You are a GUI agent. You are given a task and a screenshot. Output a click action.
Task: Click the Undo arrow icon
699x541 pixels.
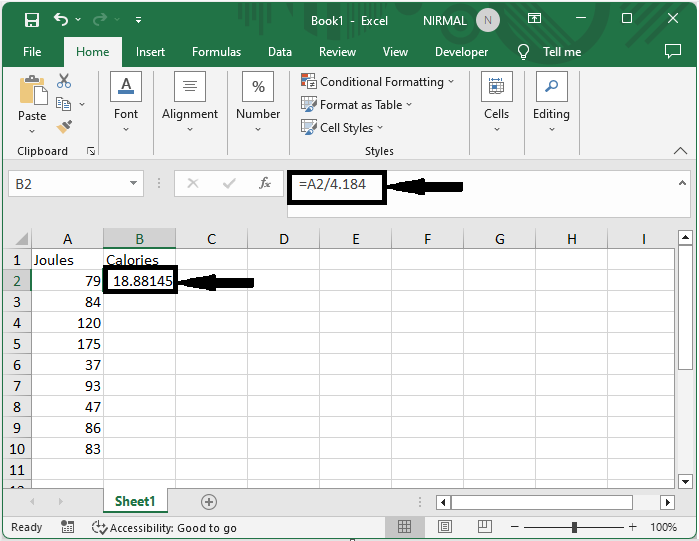click(61, 19)
